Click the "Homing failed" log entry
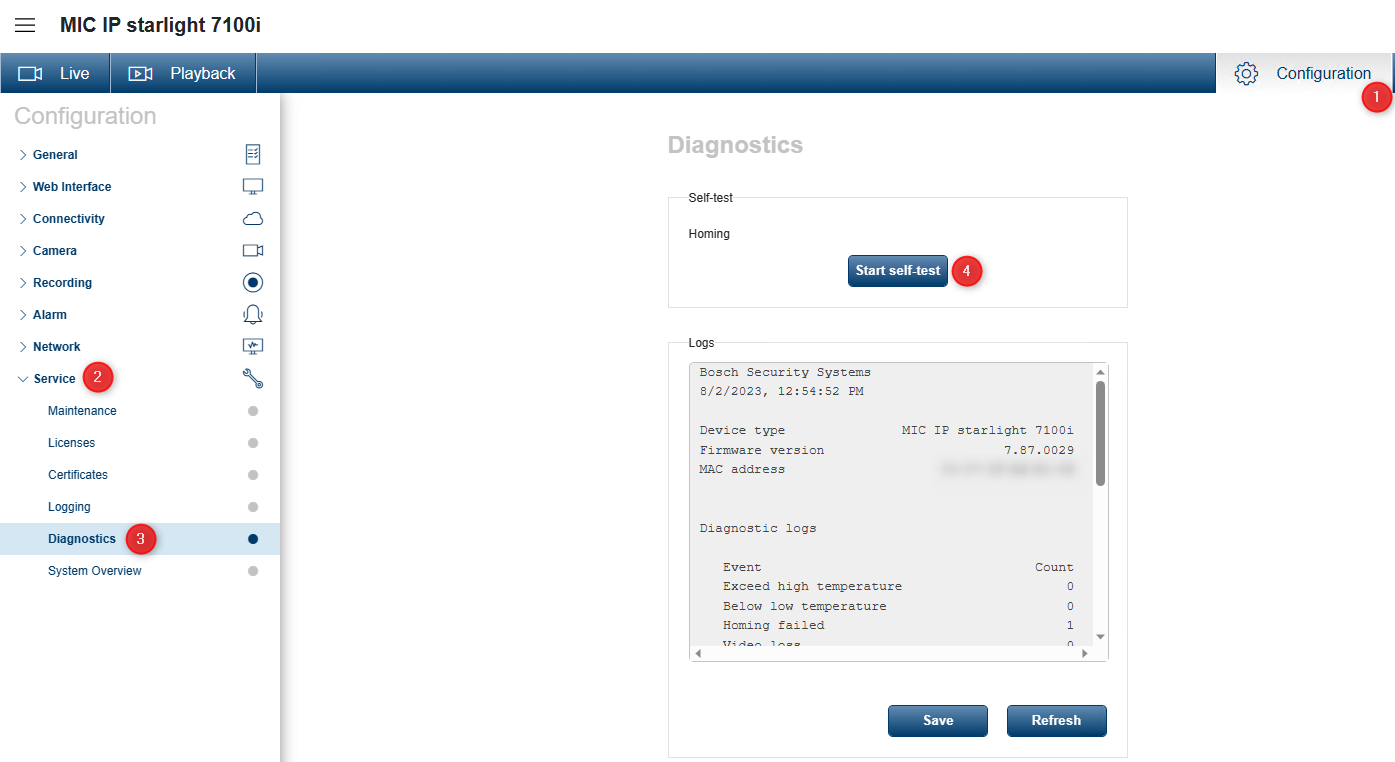 click(774, 625)
